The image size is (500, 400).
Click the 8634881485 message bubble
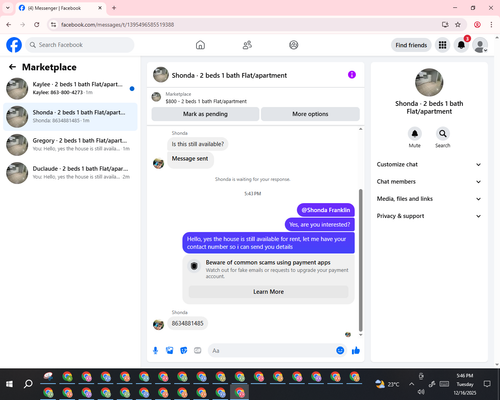point(187,323)
